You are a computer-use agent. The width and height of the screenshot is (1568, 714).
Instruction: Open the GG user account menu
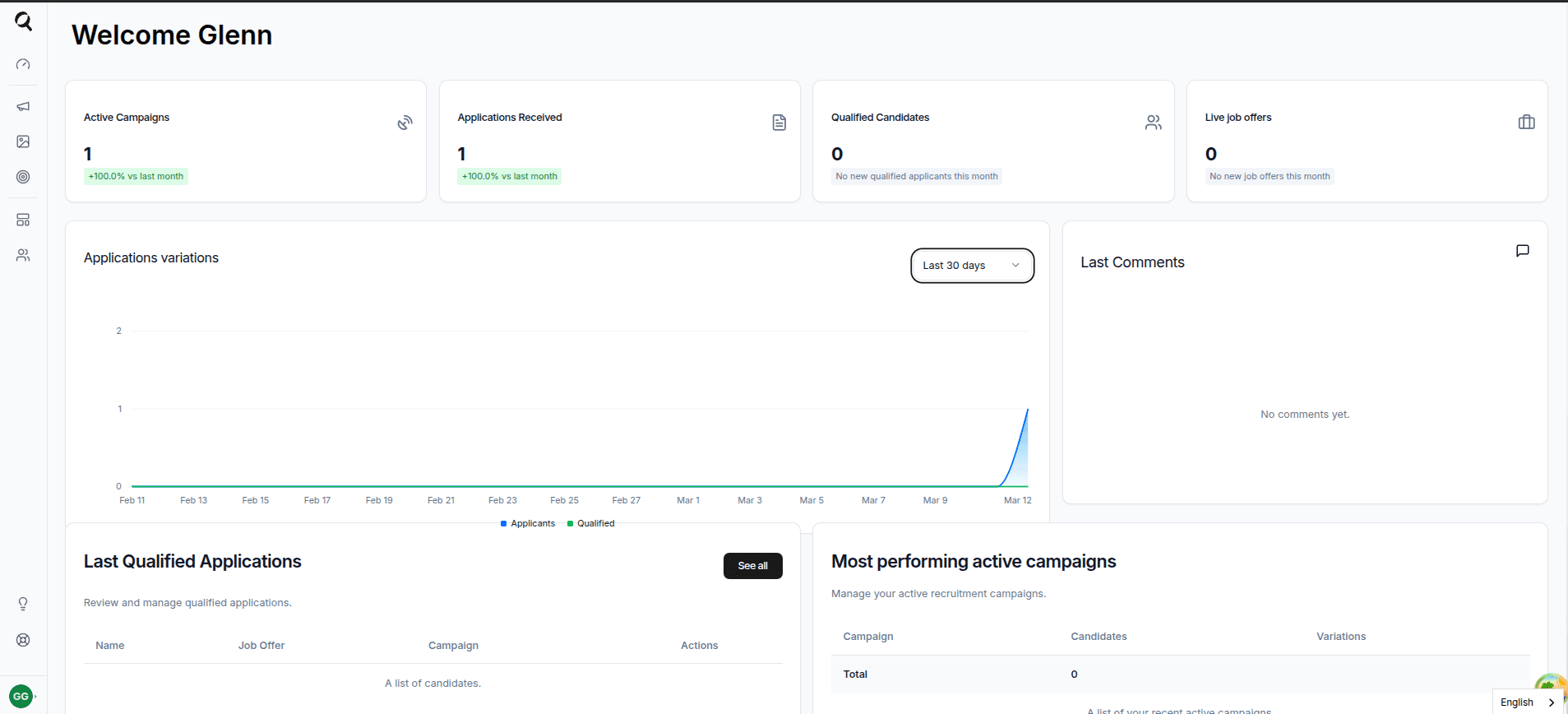[x=21, y=696]
